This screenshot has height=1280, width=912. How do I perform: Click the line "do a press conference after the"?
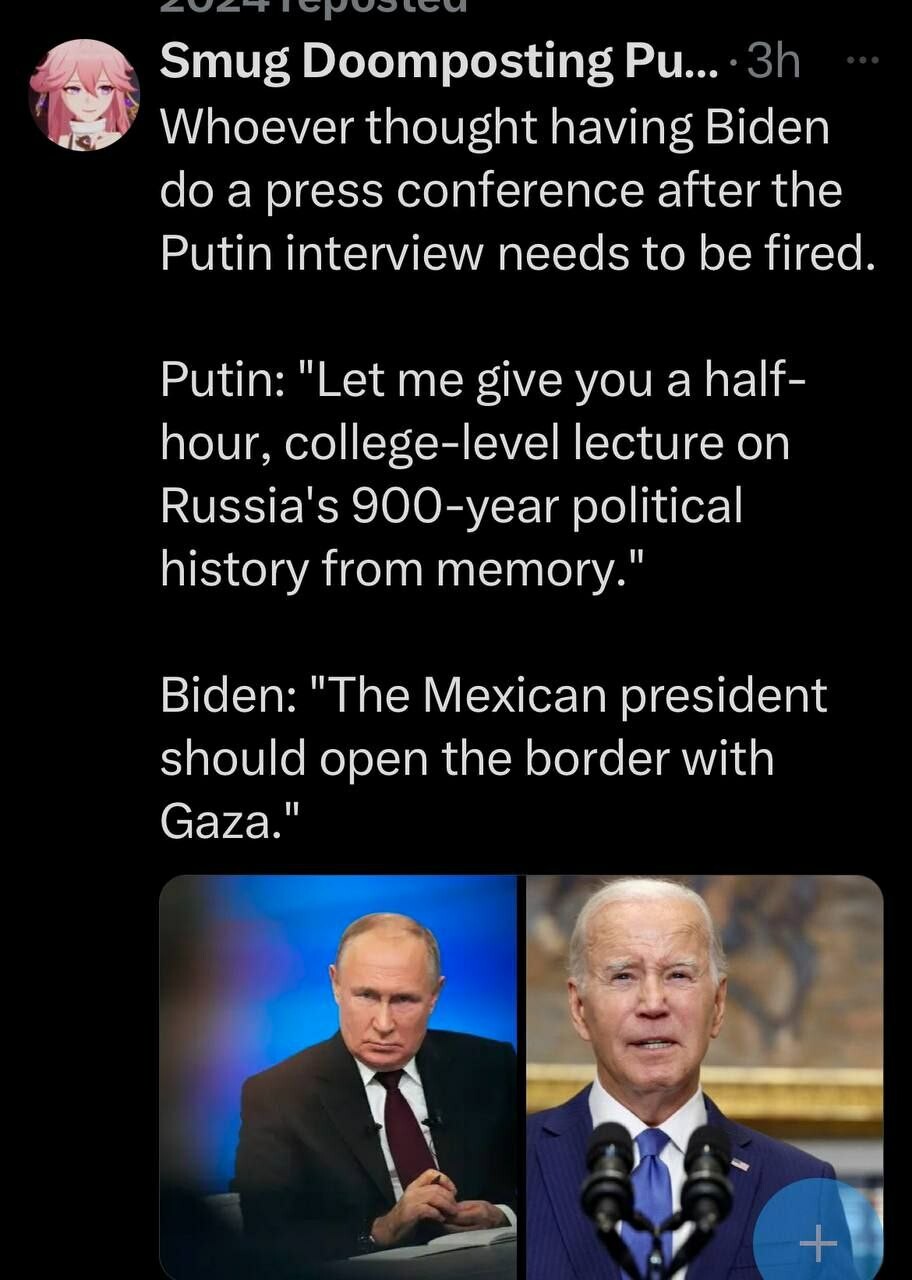pos(501,190)
